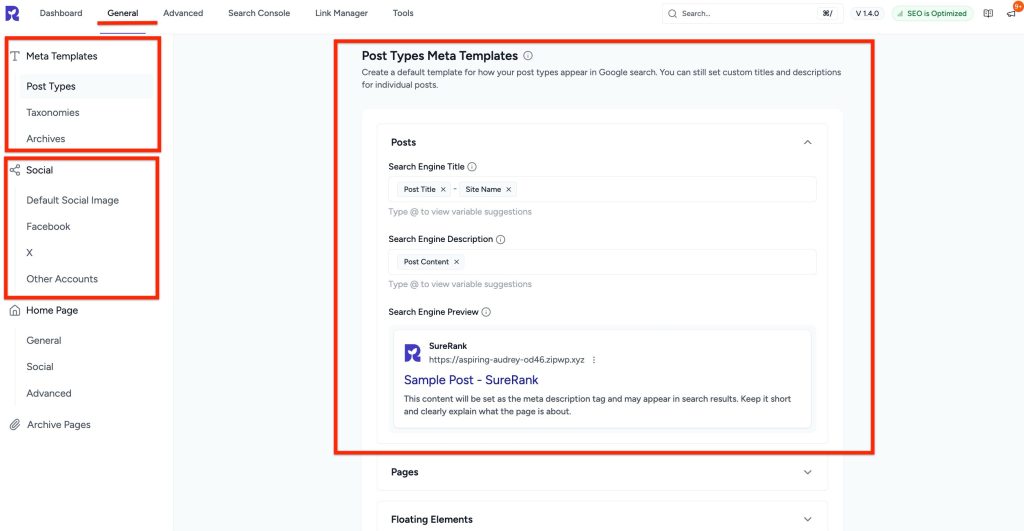The image size is (1024, 531).
Task: Expand the Floating Elements section
Action: tap(808, 519)
